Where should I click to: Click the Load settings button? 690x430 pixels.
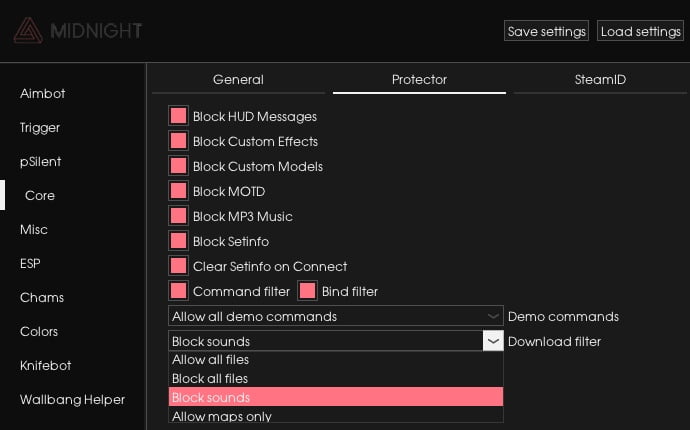point(640,31)
